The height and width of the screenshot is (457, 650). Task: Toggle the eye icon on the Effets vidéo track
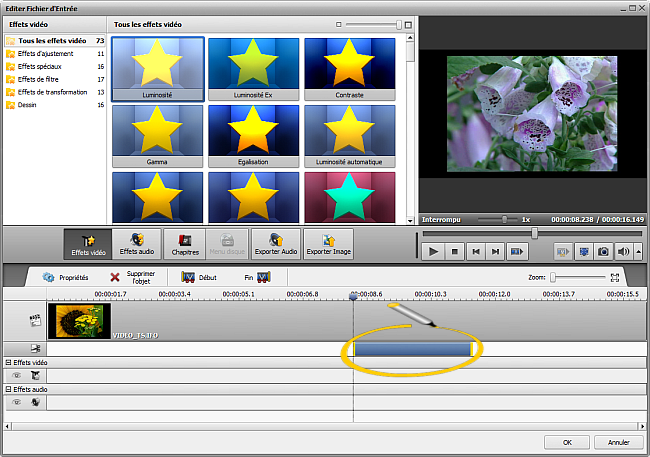click(x=17, y=375)
